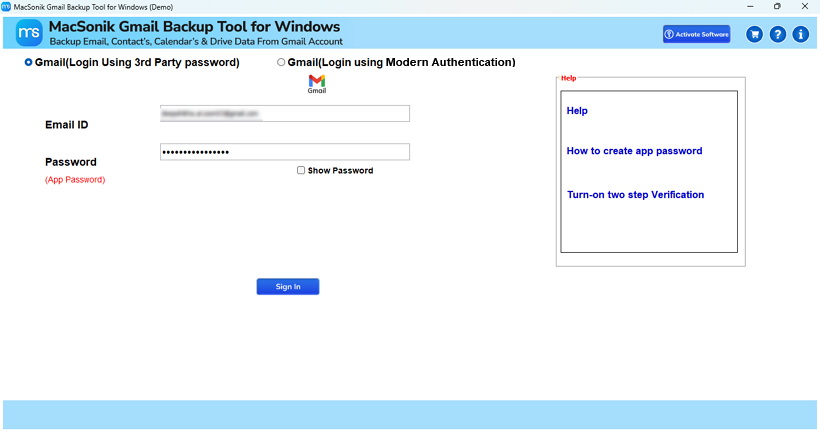Screen dimensions: 820x432
Task: Focus the Email ID input field
Action: coord(285,113)
